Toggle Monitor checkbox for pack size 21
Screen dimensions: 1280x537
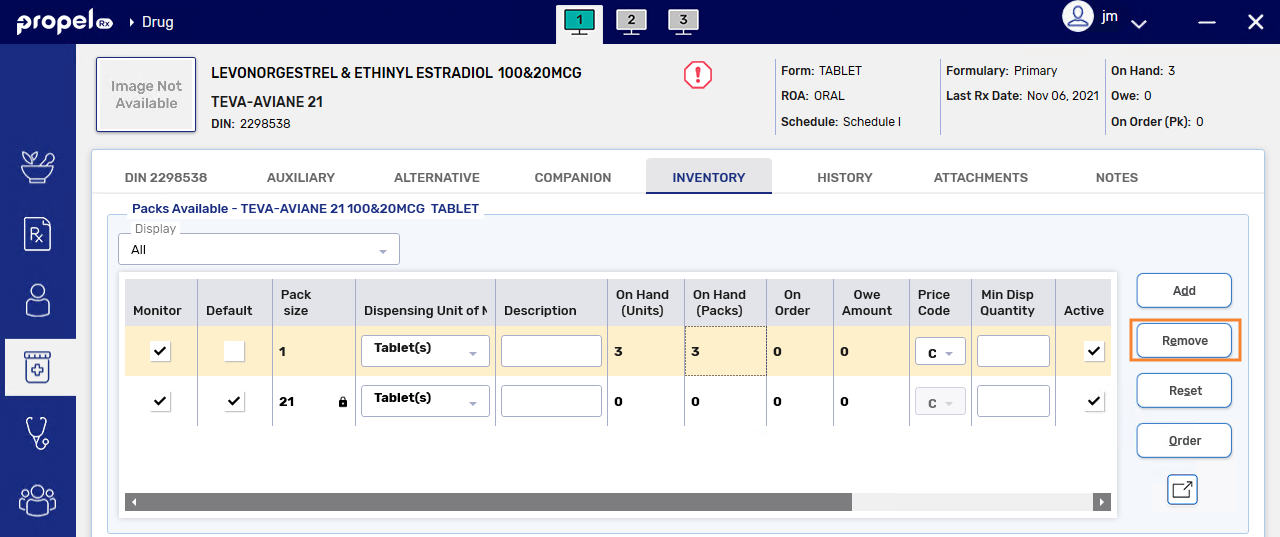point(160,401)
